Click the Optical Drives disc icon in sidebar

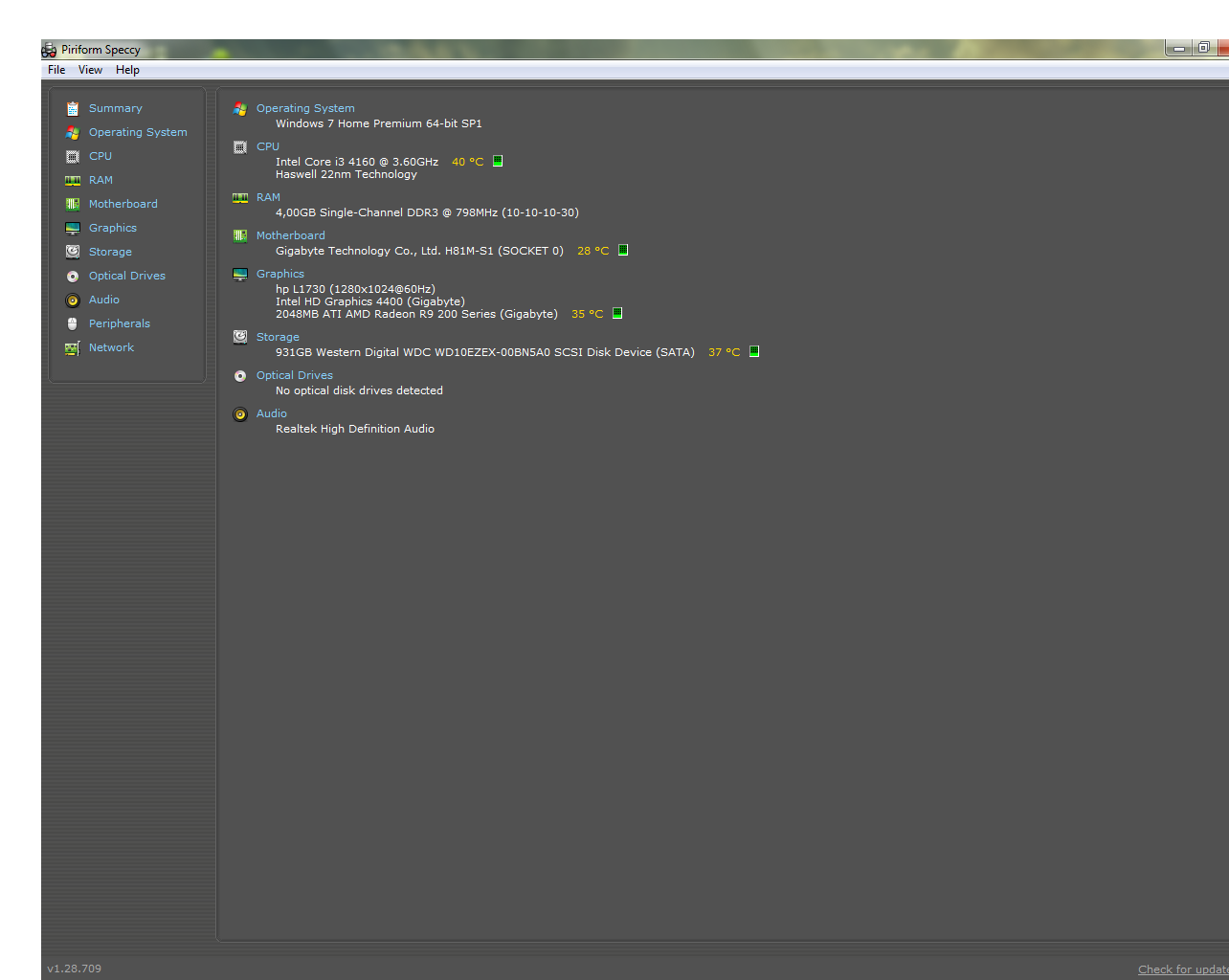(x=73, y=276)
